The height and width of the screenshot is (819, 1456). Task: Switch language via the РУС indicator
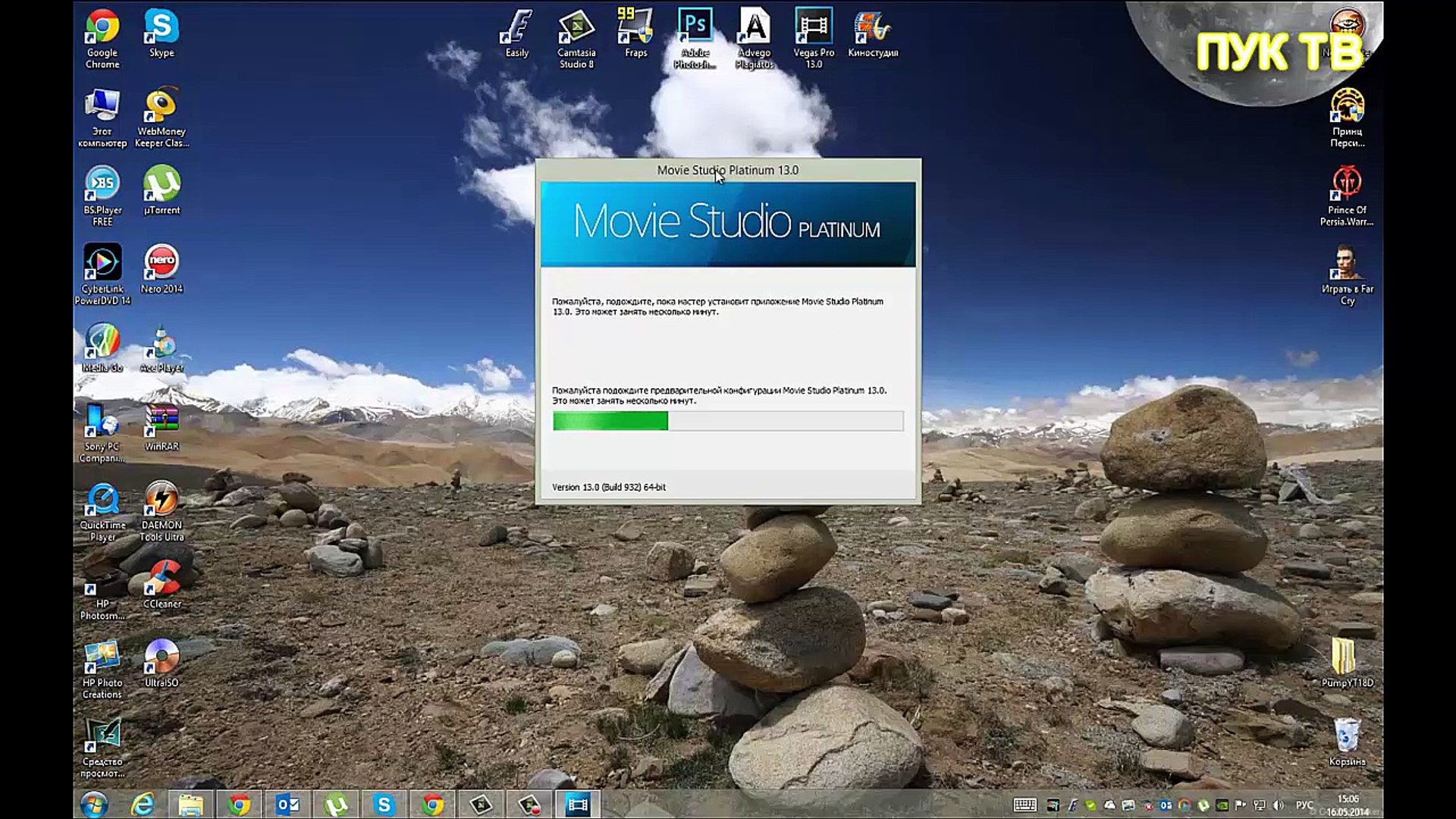[1304, 805]
